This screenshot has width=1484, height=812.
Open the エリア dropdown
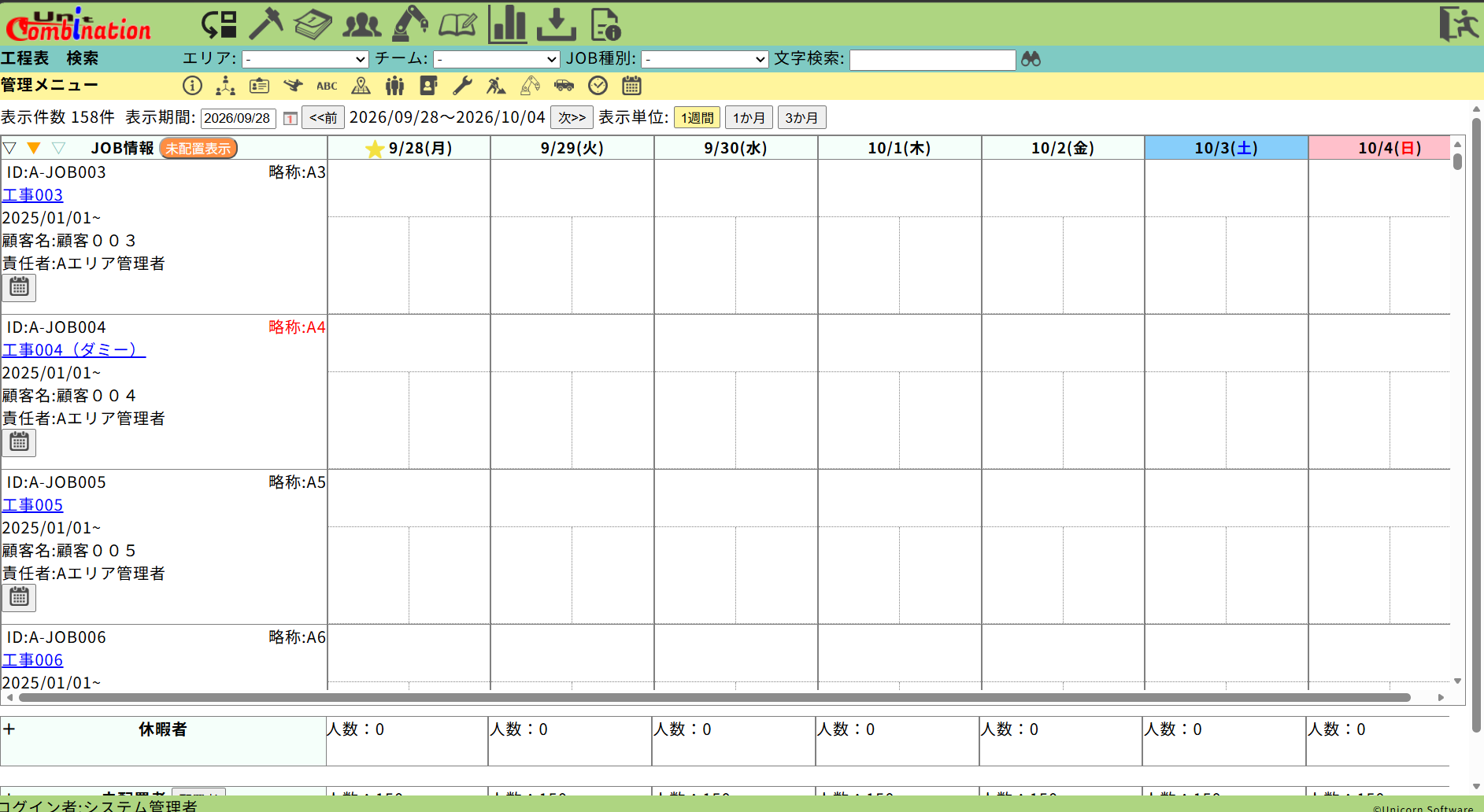[x=305, y=59]
